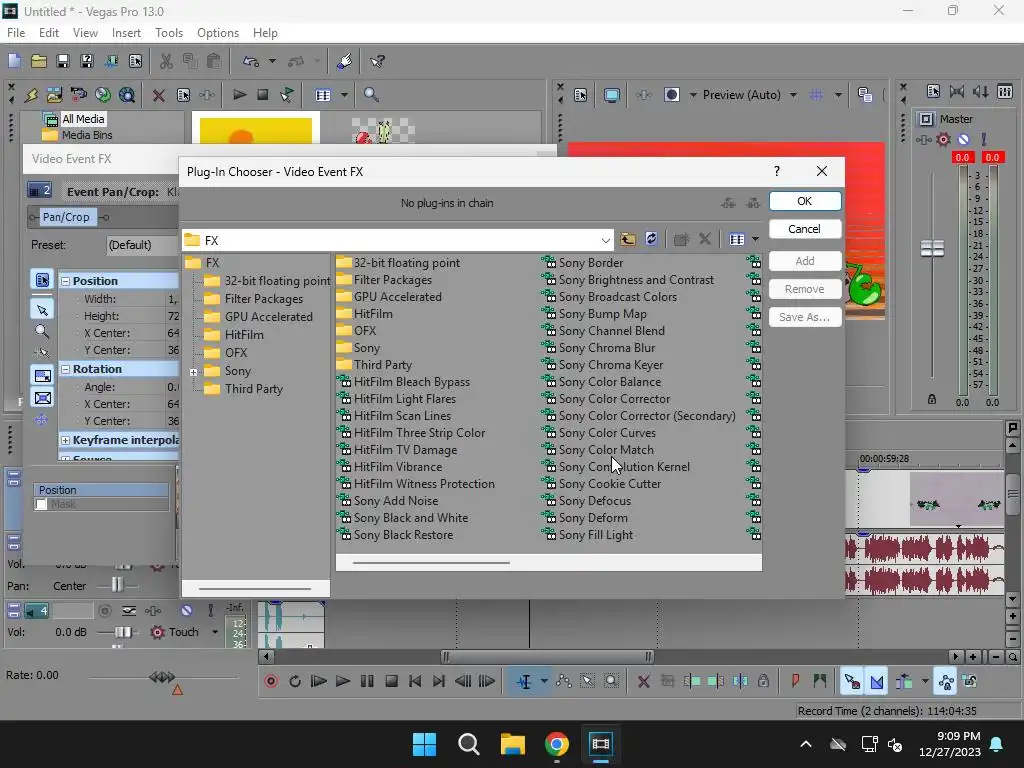Click Cancel in Plug-In Chooser
The image size is (1024, 768).
[805, 229]
